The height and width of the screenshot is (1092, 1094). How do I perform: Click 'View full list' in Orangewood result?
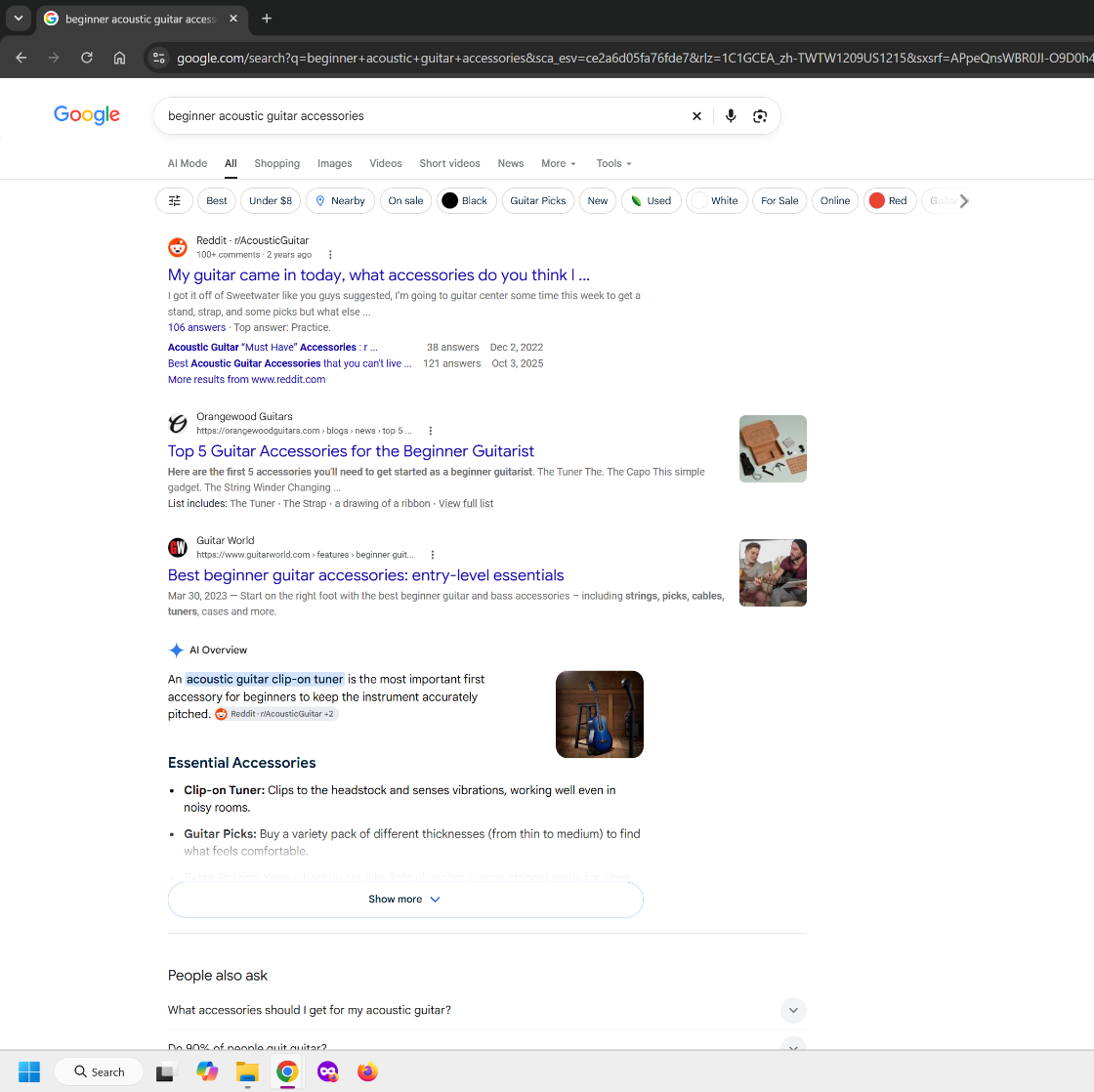(465, 504)
